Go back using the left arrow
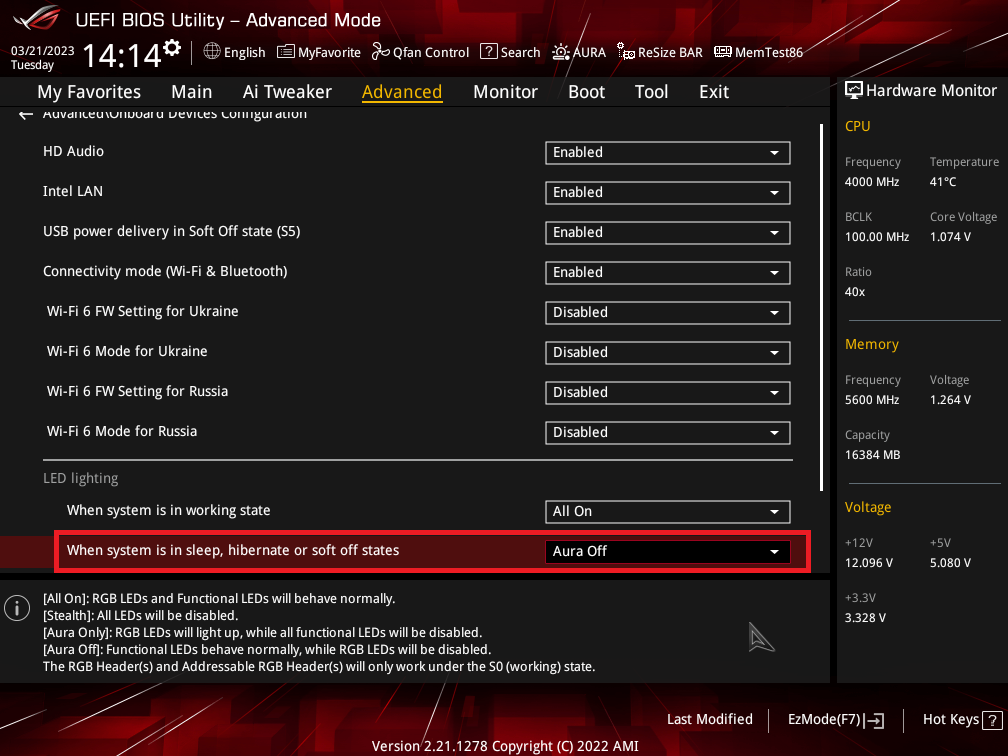Viewport: 1008px width, 756px height. (x=26, y=115)
